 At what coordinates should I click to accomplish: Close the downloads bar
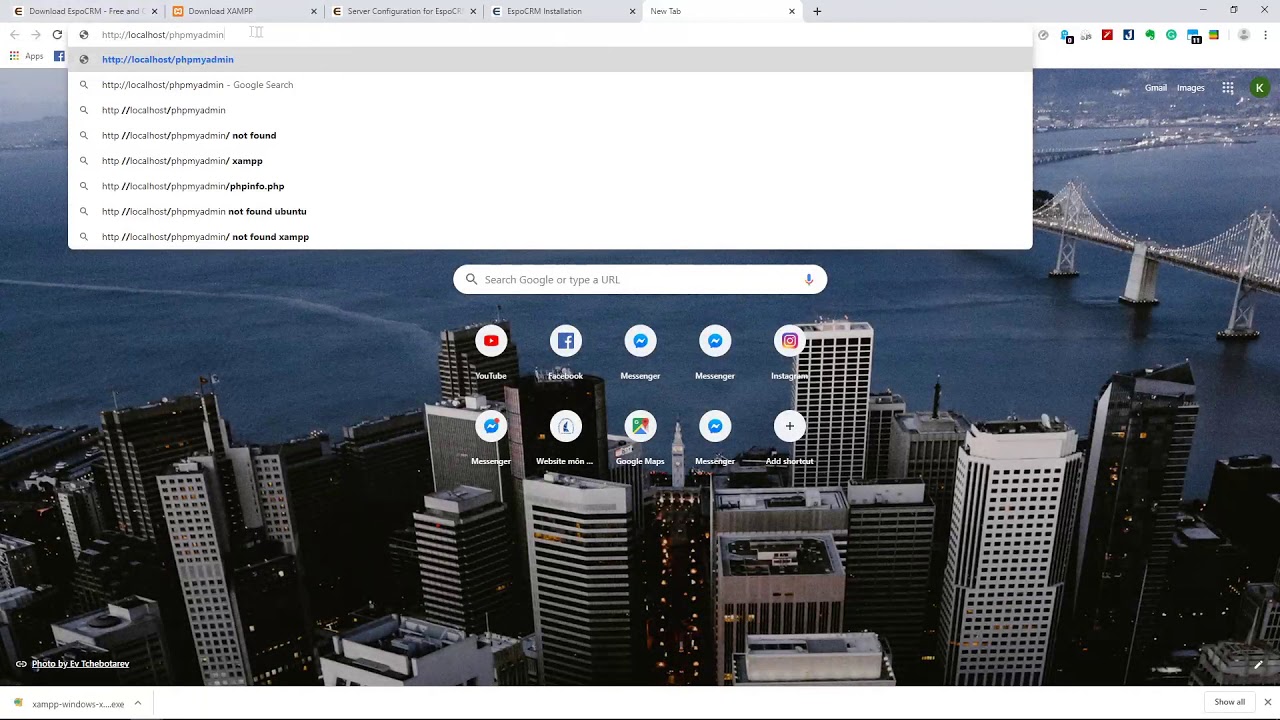point(1267,702)
